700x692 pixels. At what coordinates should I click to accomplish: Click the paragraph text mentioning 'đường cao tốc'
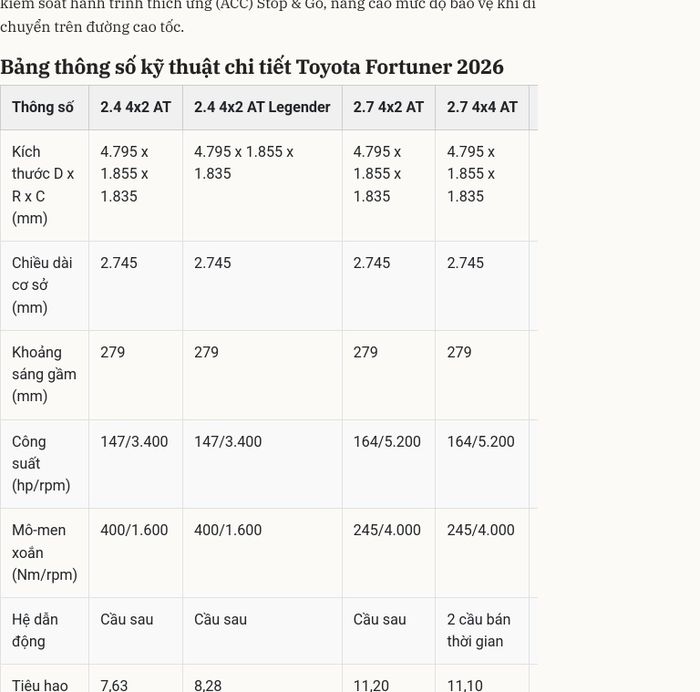[268, 16]
